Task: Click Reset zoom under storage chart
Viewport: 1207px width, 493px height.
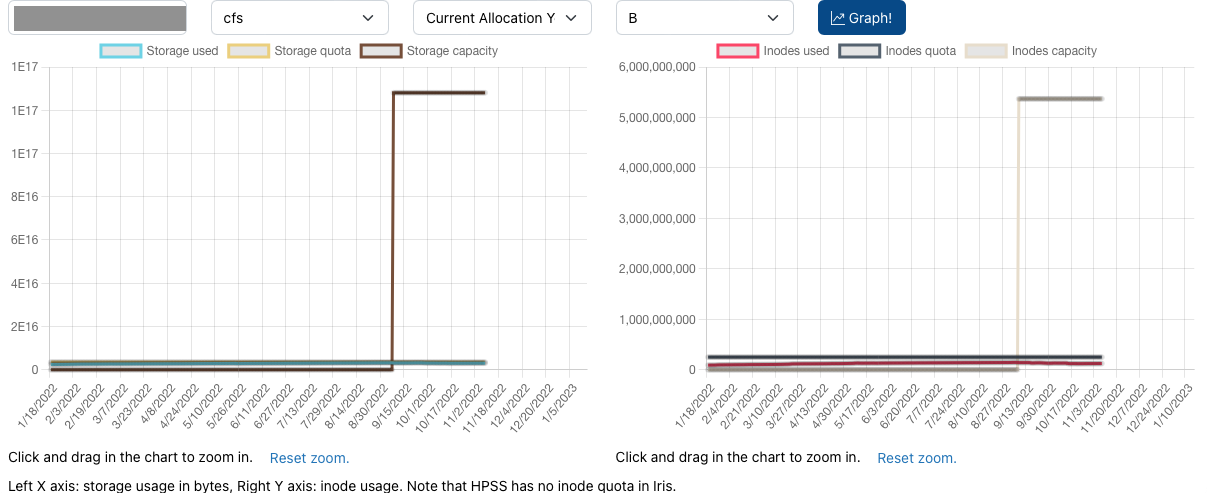Action: click(309, 458)
